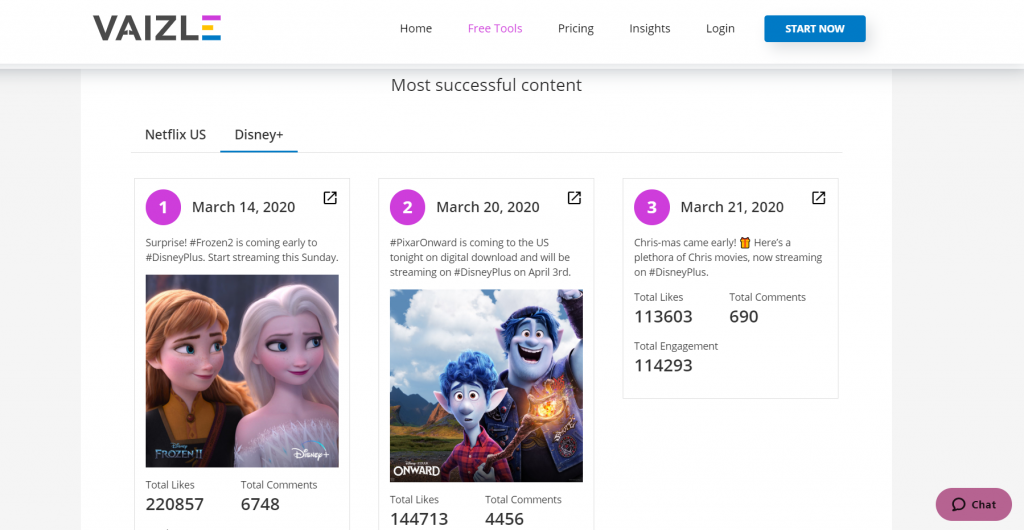The image size is (1024, 530).
Task: Open external link for March 21, 2020 post
Action: click(818, 198)
